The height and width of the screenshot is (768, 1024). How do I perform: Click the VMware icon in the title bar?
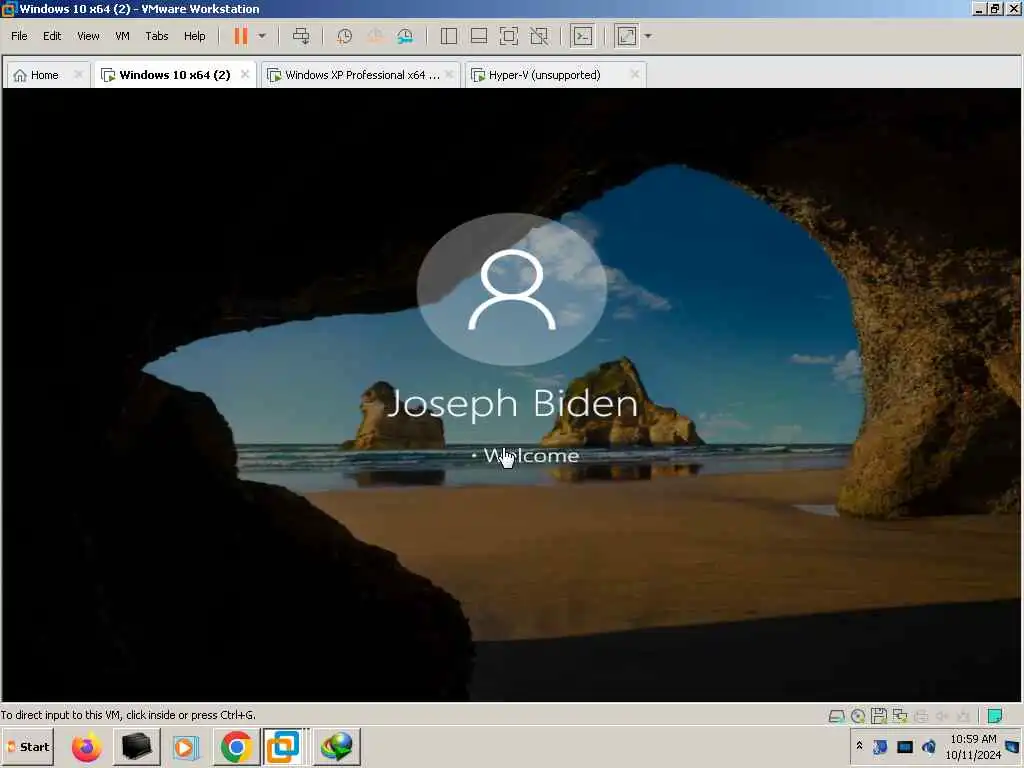coord(9,8)
